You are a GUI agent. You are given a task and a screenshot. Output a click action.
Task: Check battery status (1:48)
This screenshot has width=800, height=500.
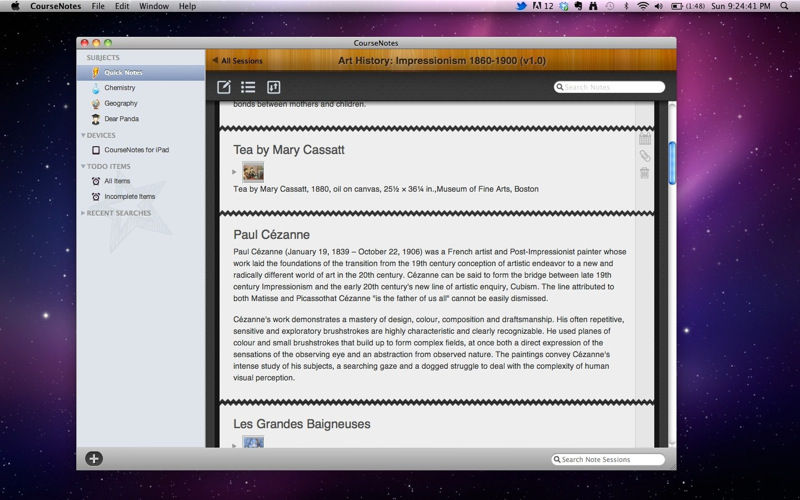tap(688, 6)
